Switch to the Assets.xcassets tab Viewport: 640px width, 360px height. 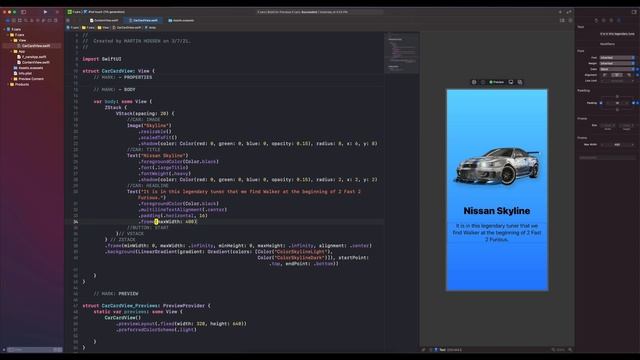(181, 20)
